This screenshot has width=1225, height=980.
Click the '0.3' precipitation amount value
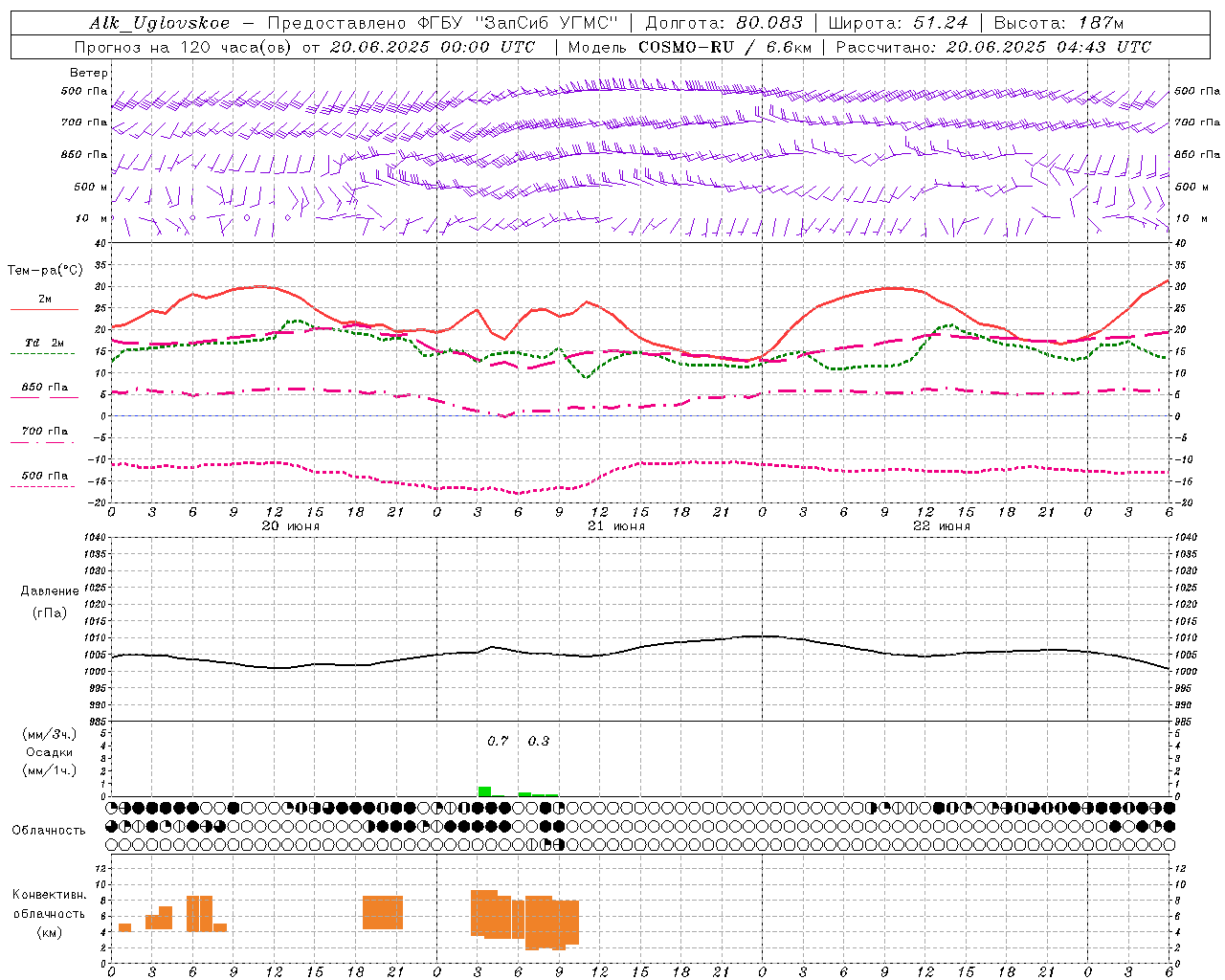(539, 741)
